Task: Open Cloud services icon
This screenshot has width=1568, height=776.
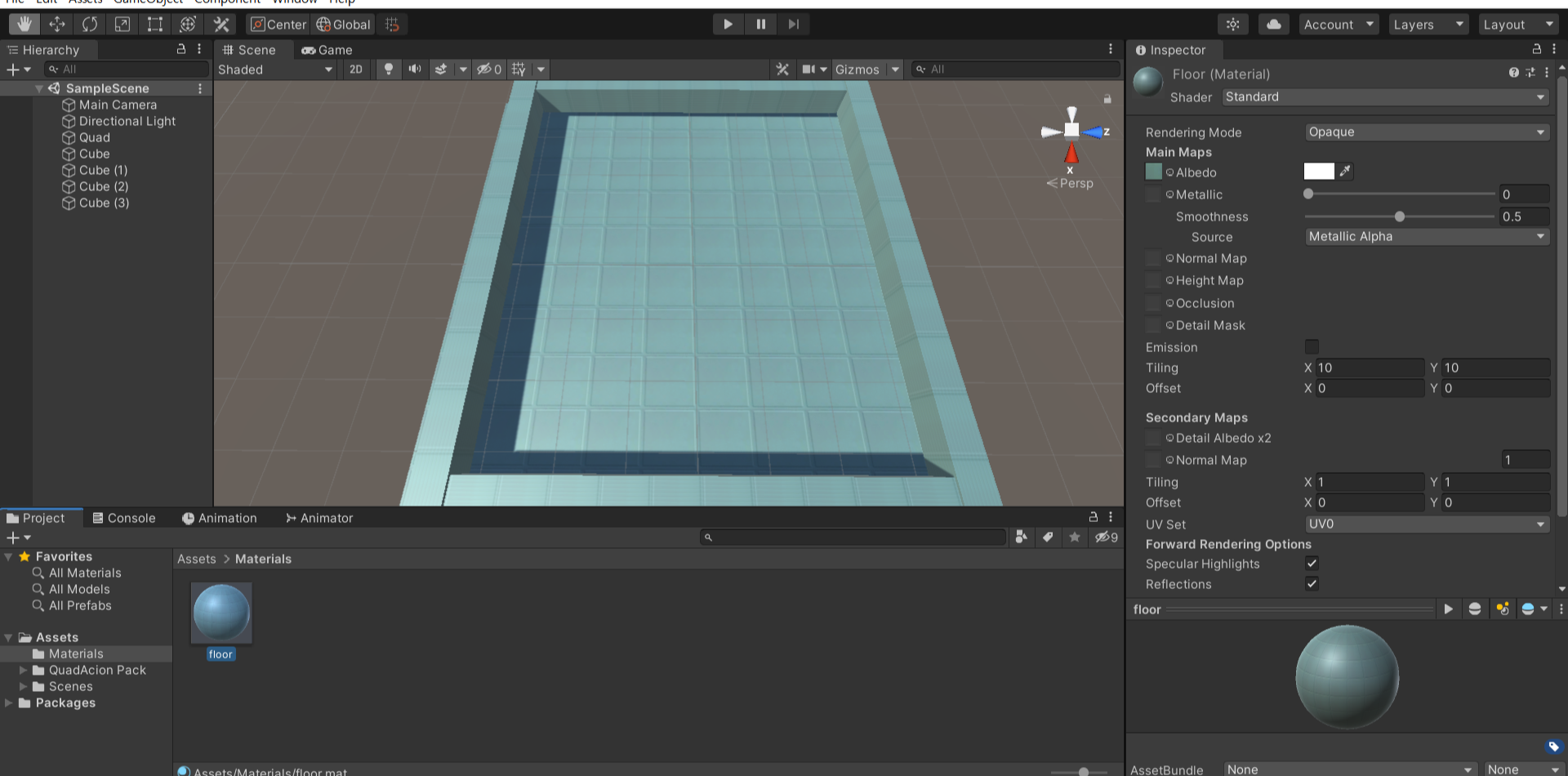Action: (1274, 25)
